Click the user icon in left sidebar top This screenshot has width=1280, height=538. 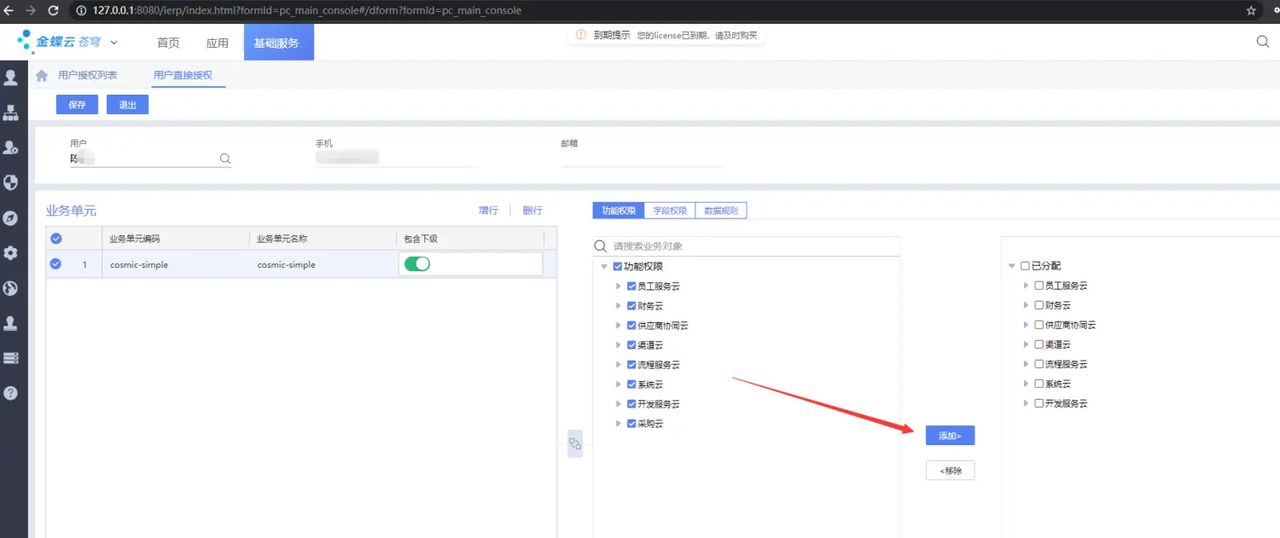11,77
